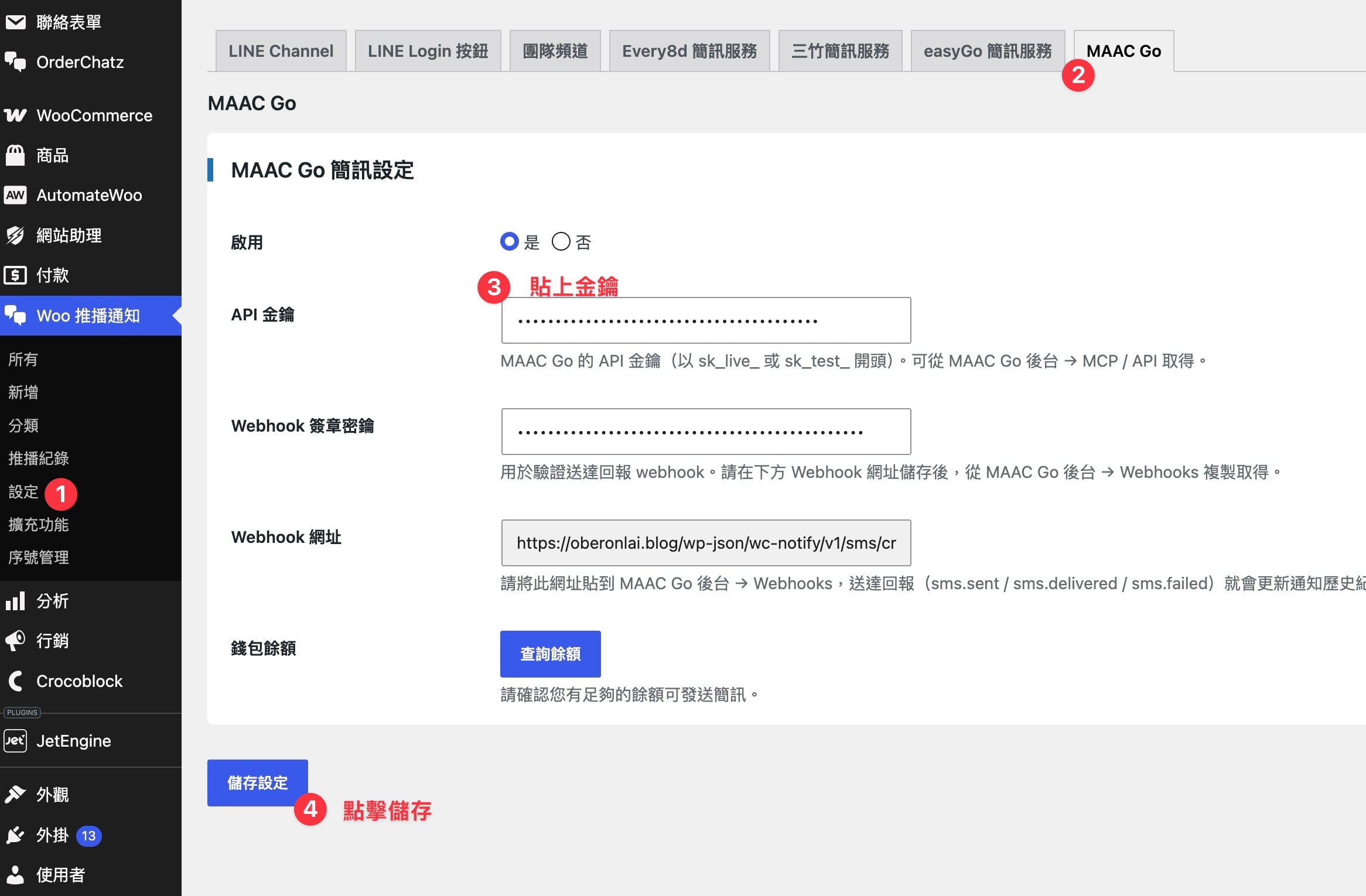The height and width of the screenshot is (896, 1366).
Task: Click the 請確認您有足夠的餘額可發送簡訊 hint text
Action: (x=630, y=695)
